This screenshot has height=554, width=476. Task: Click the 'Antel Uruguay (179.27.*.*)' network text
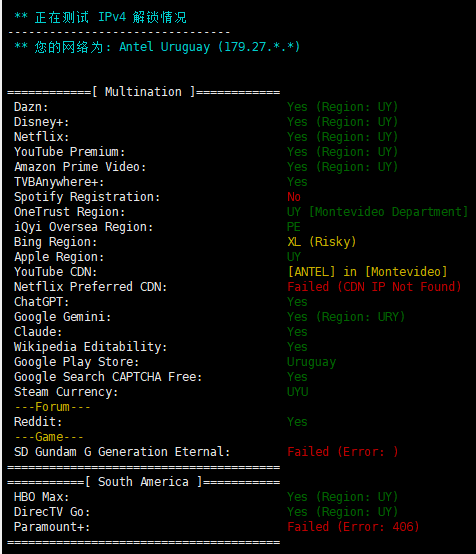click(210, 47)
